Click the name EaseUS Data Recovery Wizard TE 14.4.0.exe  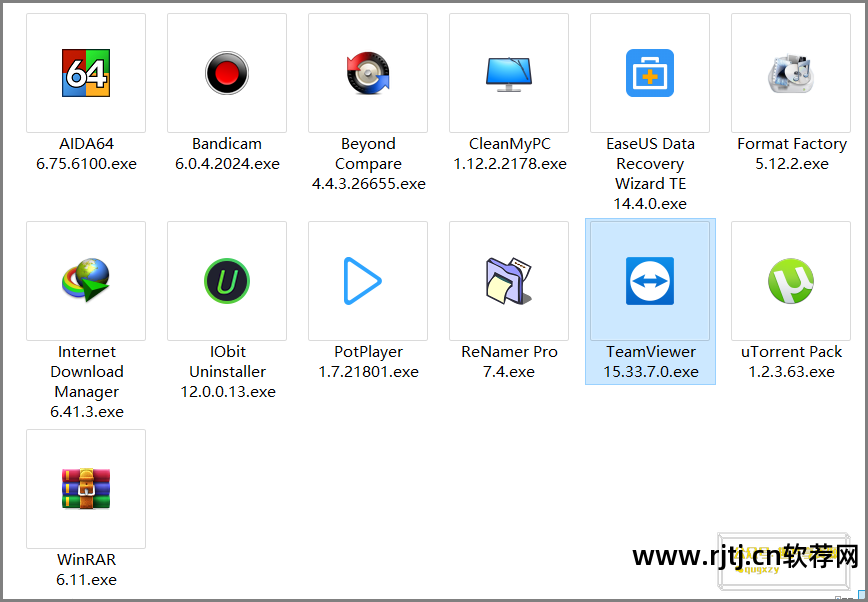click(650, 173)
